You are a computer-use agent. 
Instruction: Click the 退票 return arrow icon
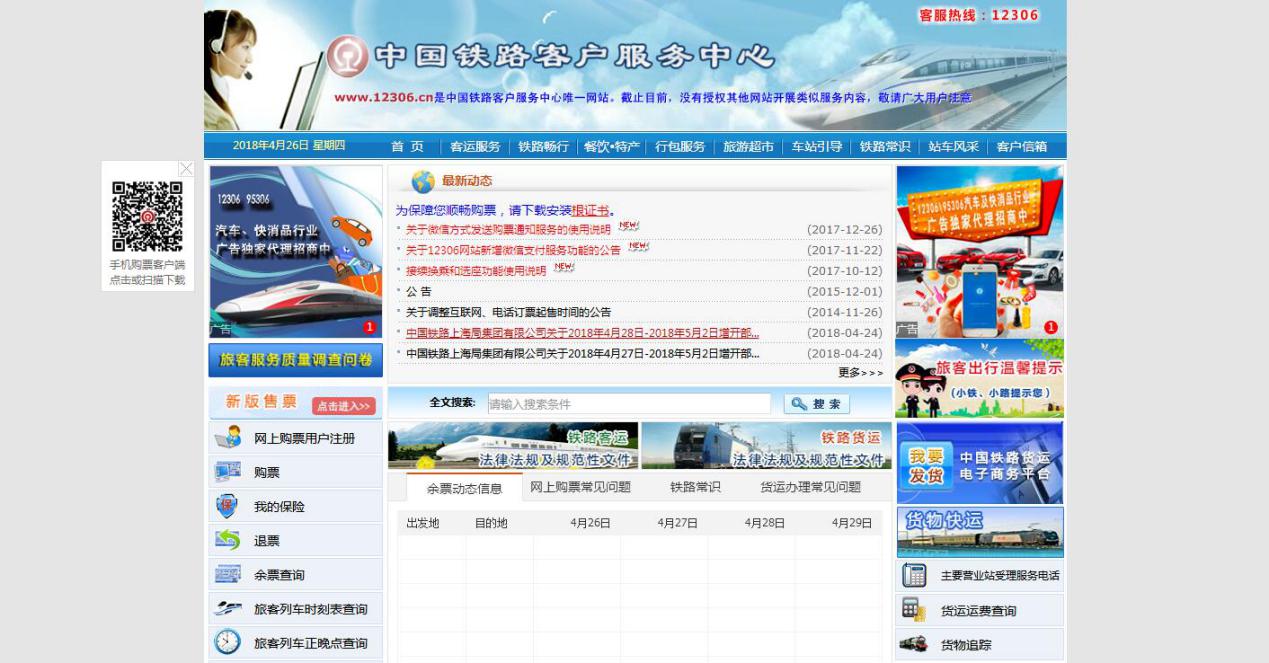click(x=228, y=540)
